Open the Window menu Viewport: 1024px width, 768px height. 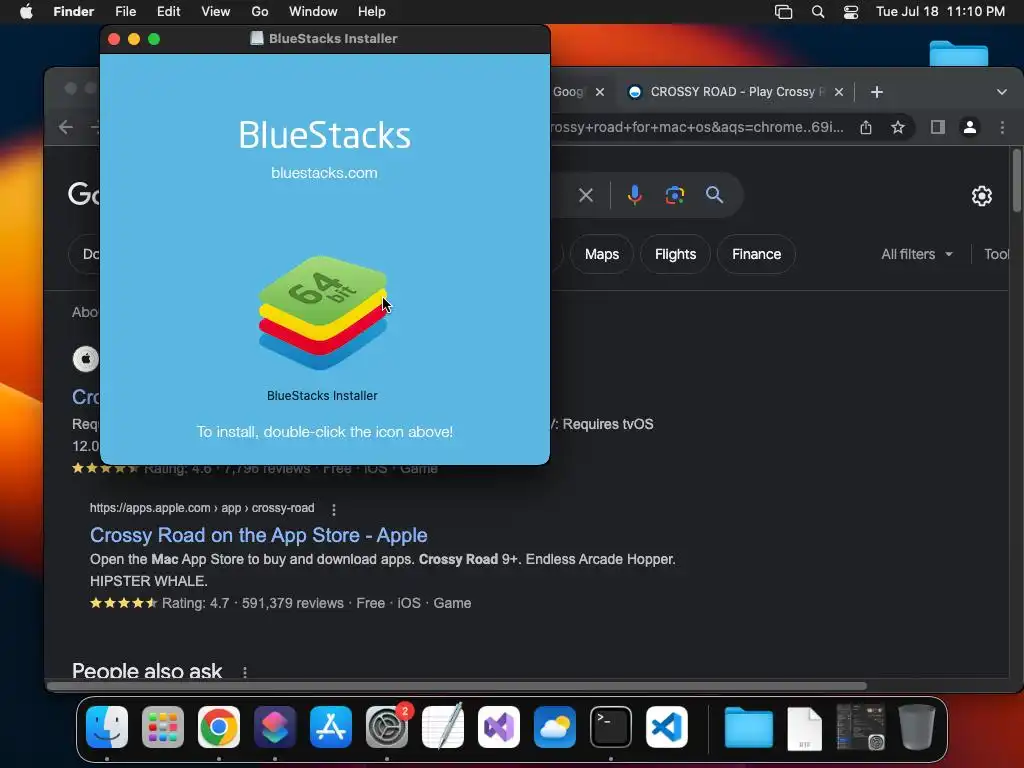tap(313, 12)
